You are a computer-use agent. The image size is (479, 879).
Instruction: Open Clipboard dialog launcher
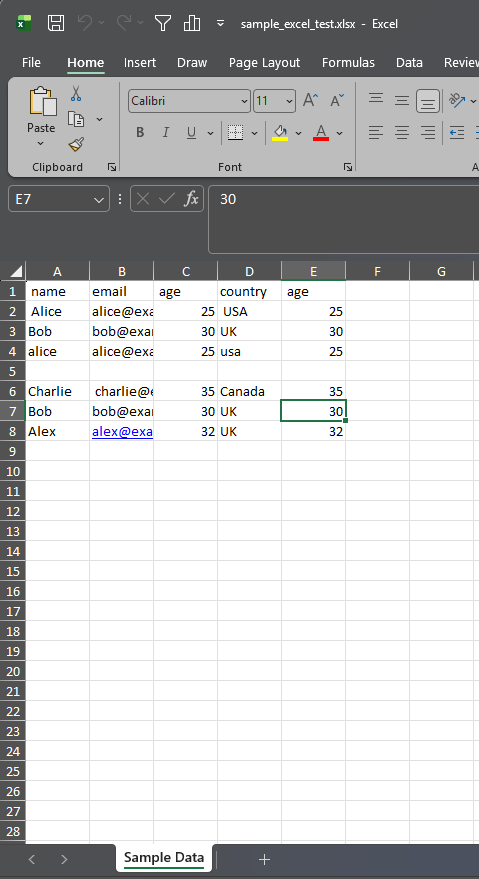click(112, 167)
